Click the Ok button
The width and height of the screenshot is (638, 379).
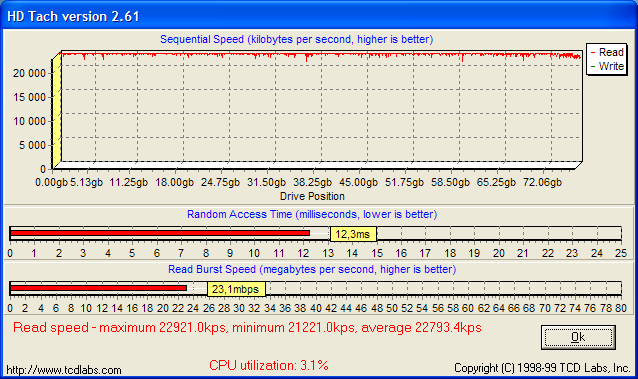click(x=578, y=337)
